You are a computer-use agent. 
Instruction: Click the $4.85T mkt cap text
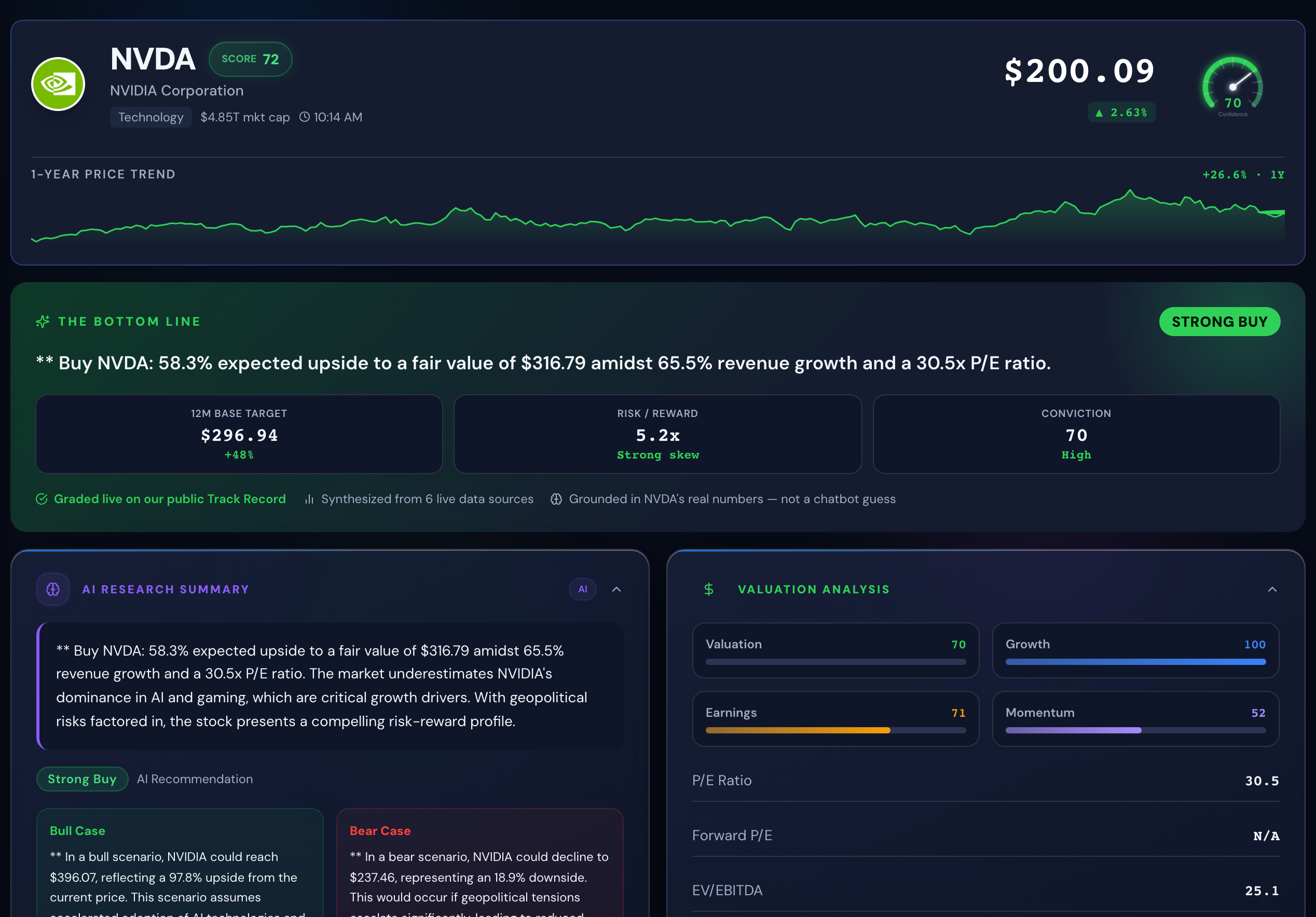(x=245, y=117)
